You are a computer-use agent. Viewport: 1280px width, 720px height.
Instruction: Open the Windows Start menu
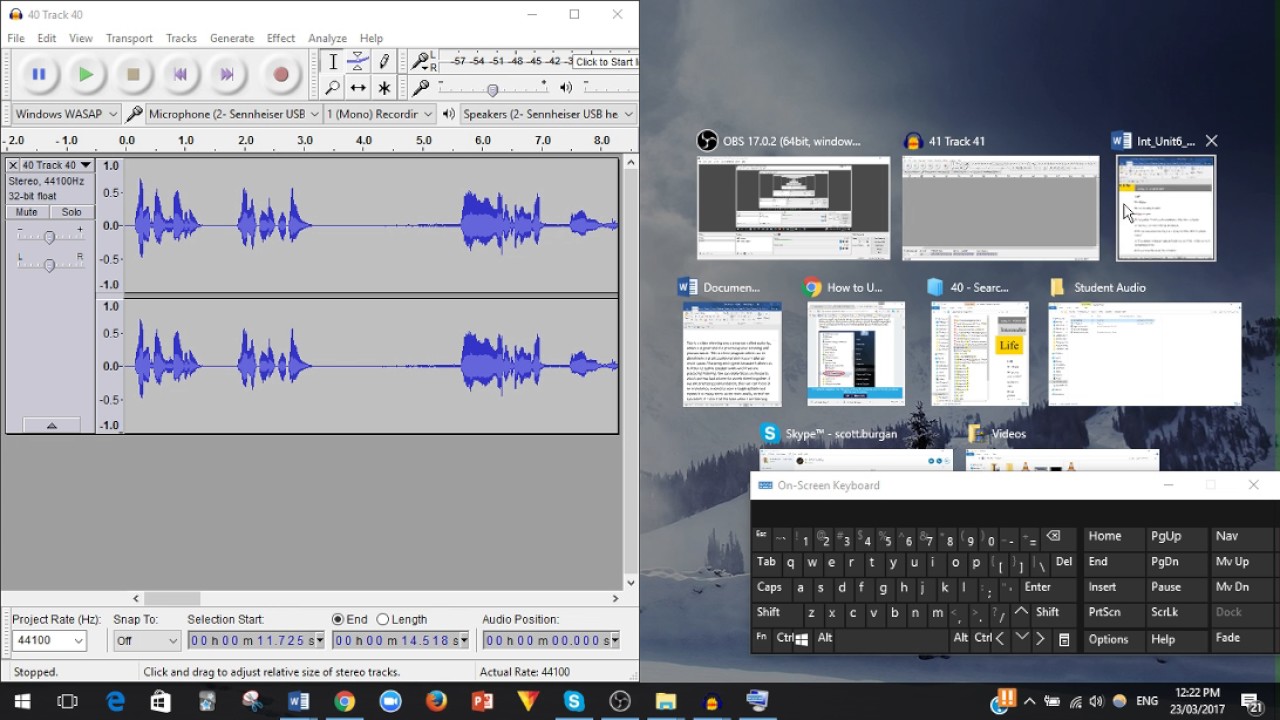click(22, 702)
